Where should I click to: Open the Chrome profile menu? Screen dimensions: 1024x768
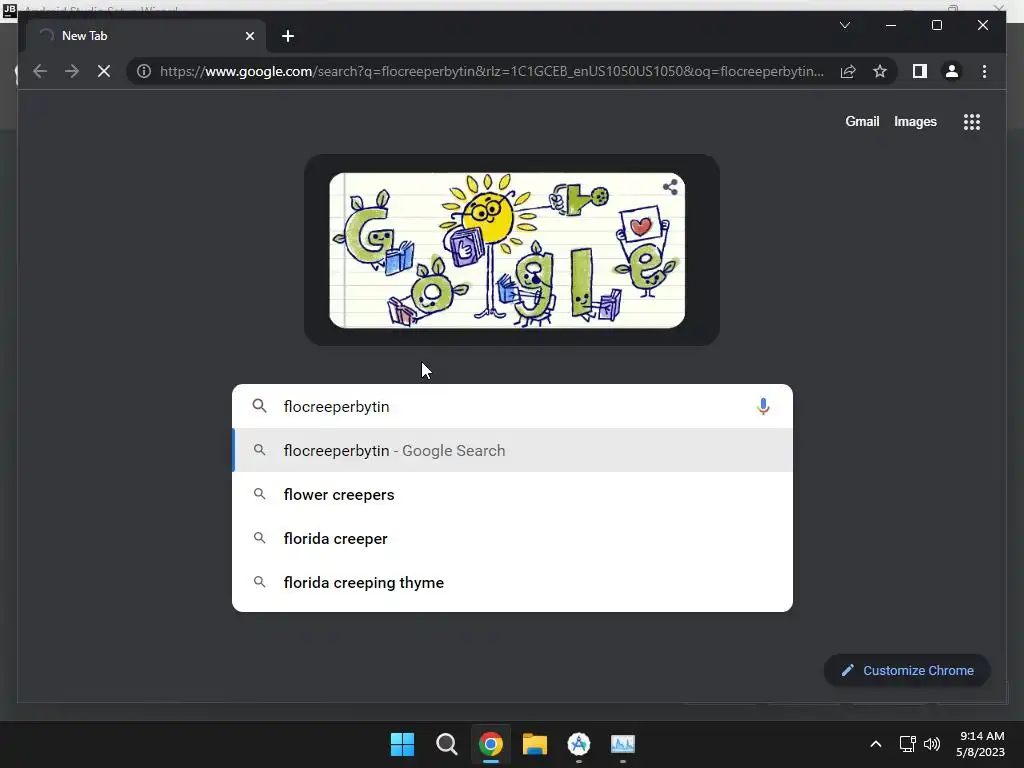coord(952,71)
